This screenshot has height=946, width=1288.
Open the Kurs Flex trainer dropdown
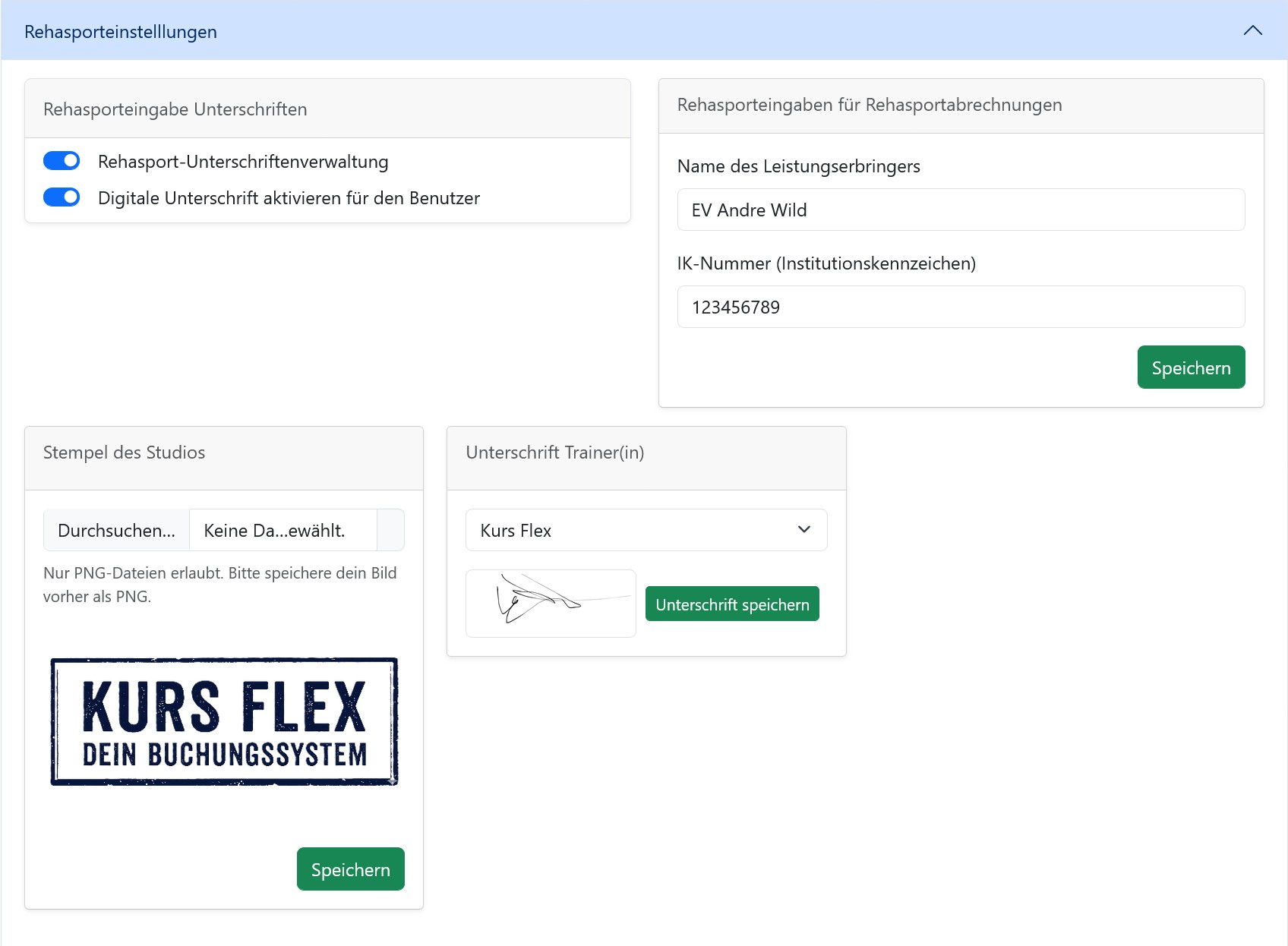point(646,530)
